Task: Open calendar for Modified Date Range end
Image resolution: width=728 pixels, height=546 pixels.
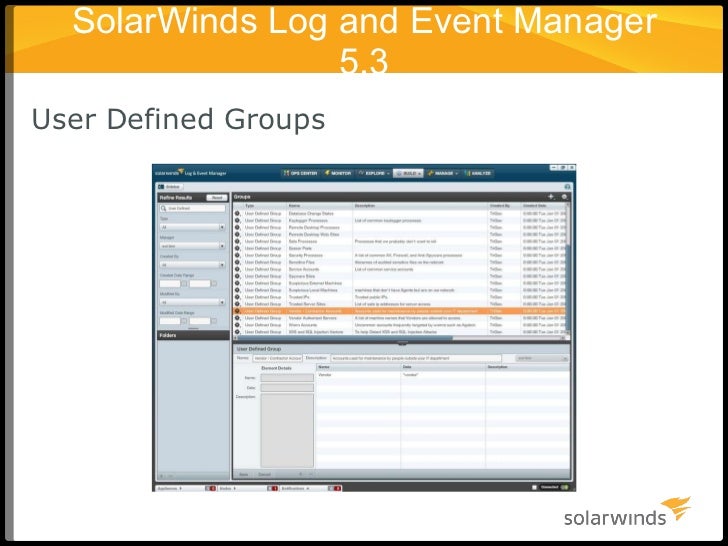Action: coord(214,321)
